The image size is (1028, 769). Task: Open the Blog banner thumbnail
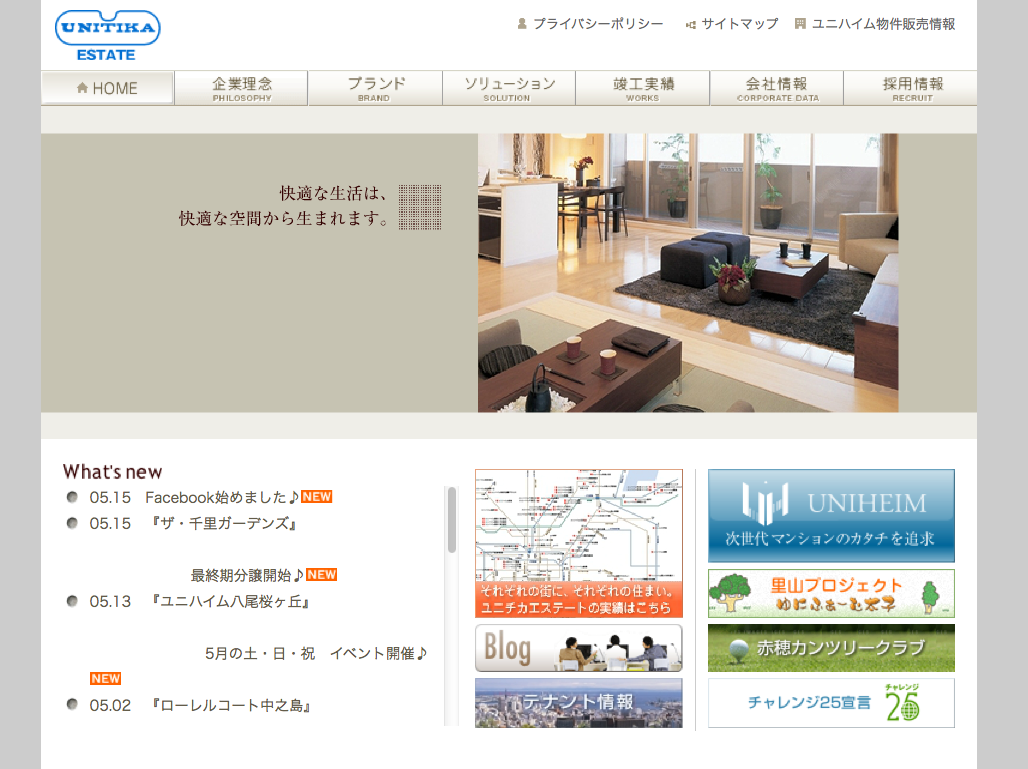coord(578,648)
